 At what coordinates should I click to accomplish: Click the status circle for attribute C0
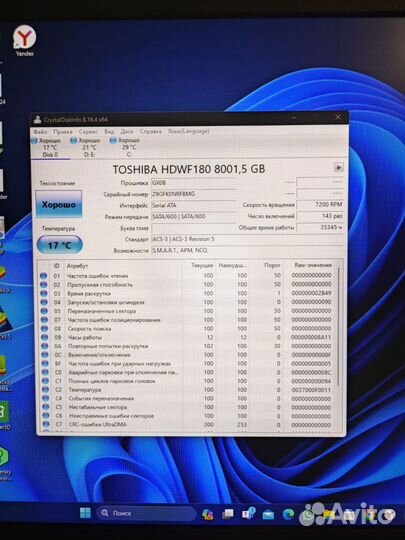pos(45,372)
